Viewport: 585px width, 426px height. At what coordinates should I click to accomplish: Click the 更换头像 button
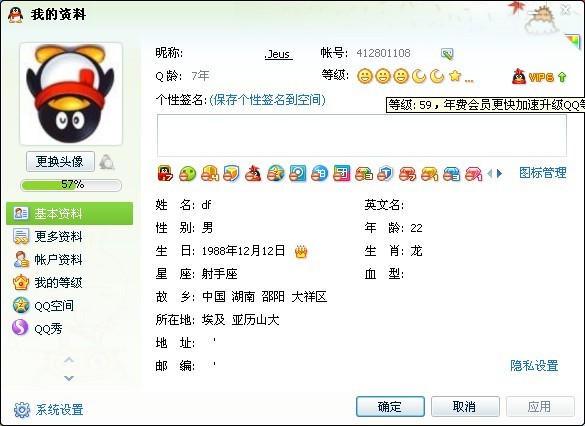(x=60, y=162)
